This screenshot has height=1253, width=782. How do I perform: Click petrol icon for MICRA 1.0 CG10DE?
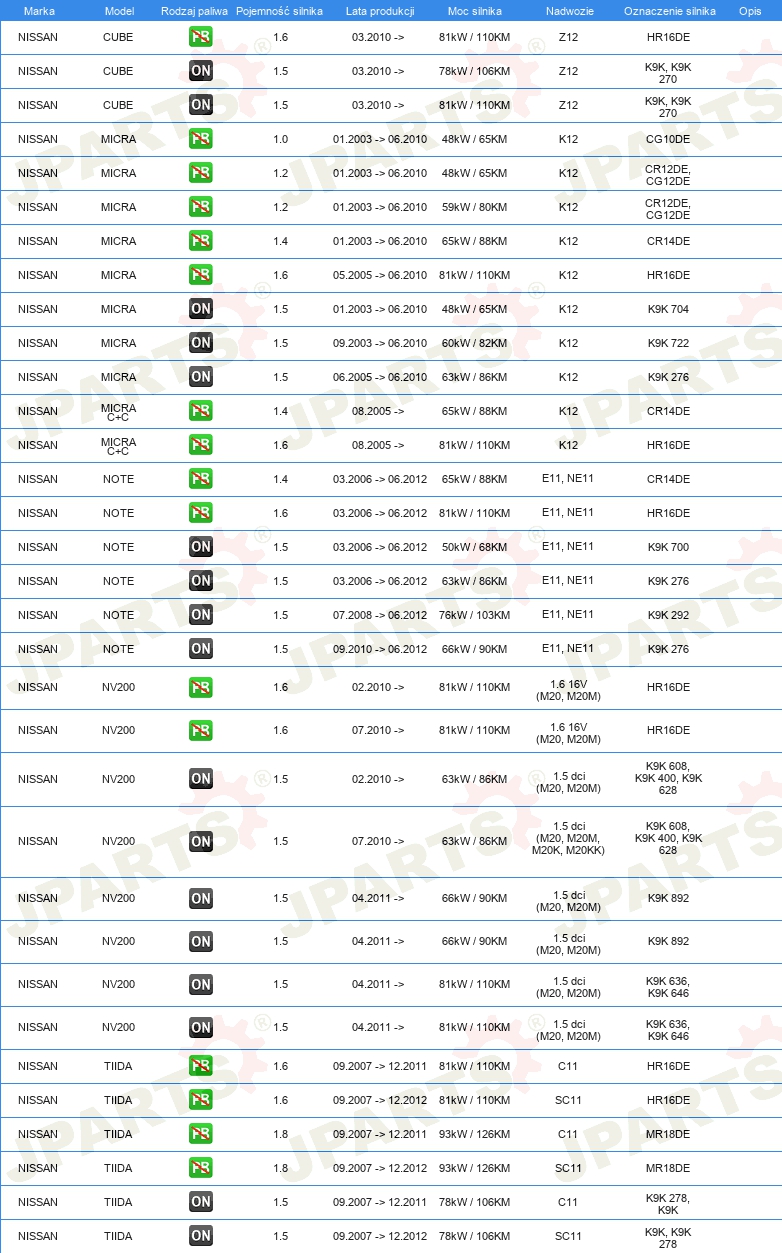tap(201, 139)
